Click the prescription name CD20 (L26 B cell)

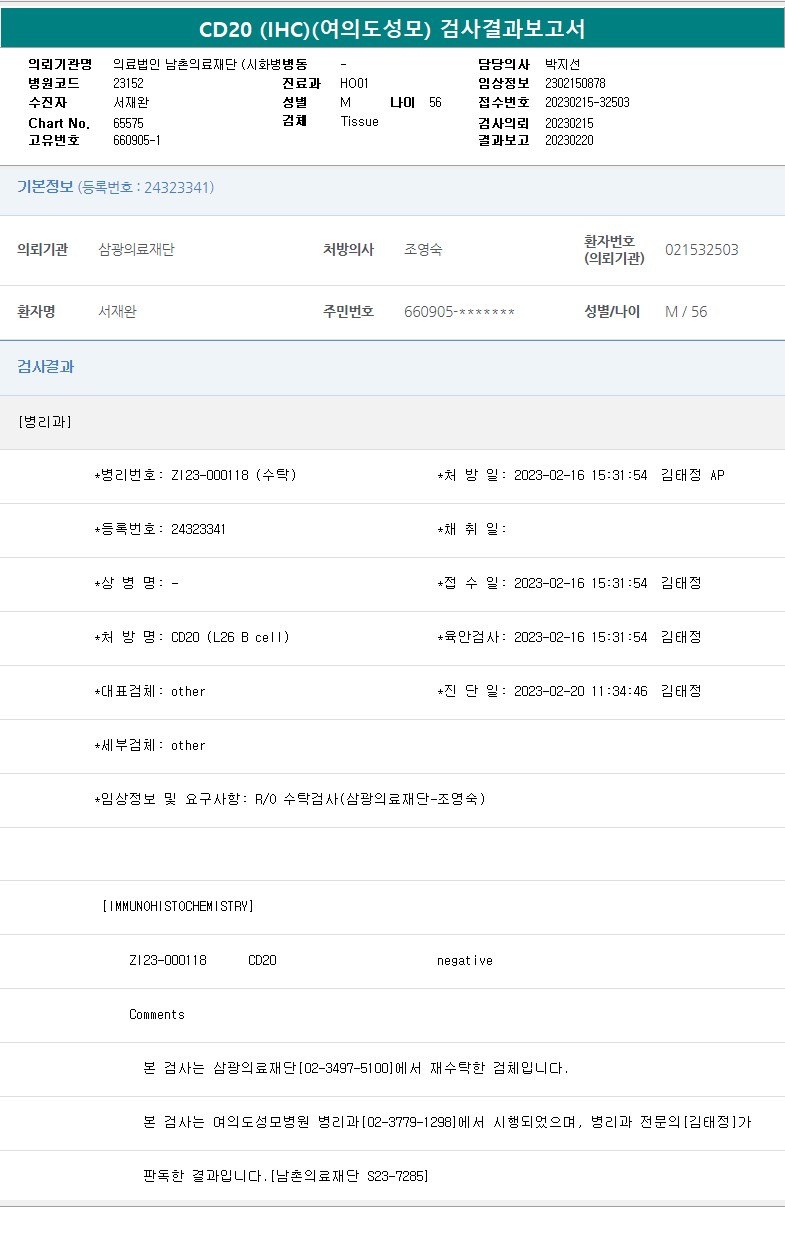pos(230,637)
